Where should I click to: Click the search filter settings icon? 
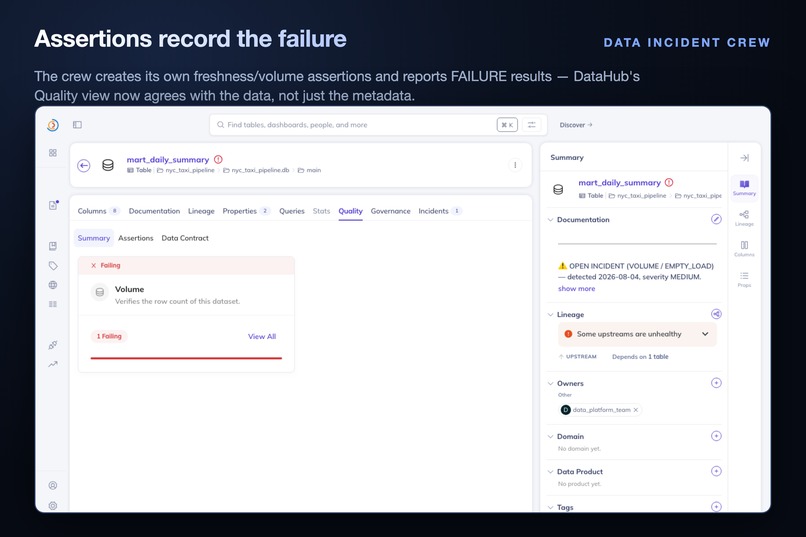pyautogui.click(x=532, y=125)
